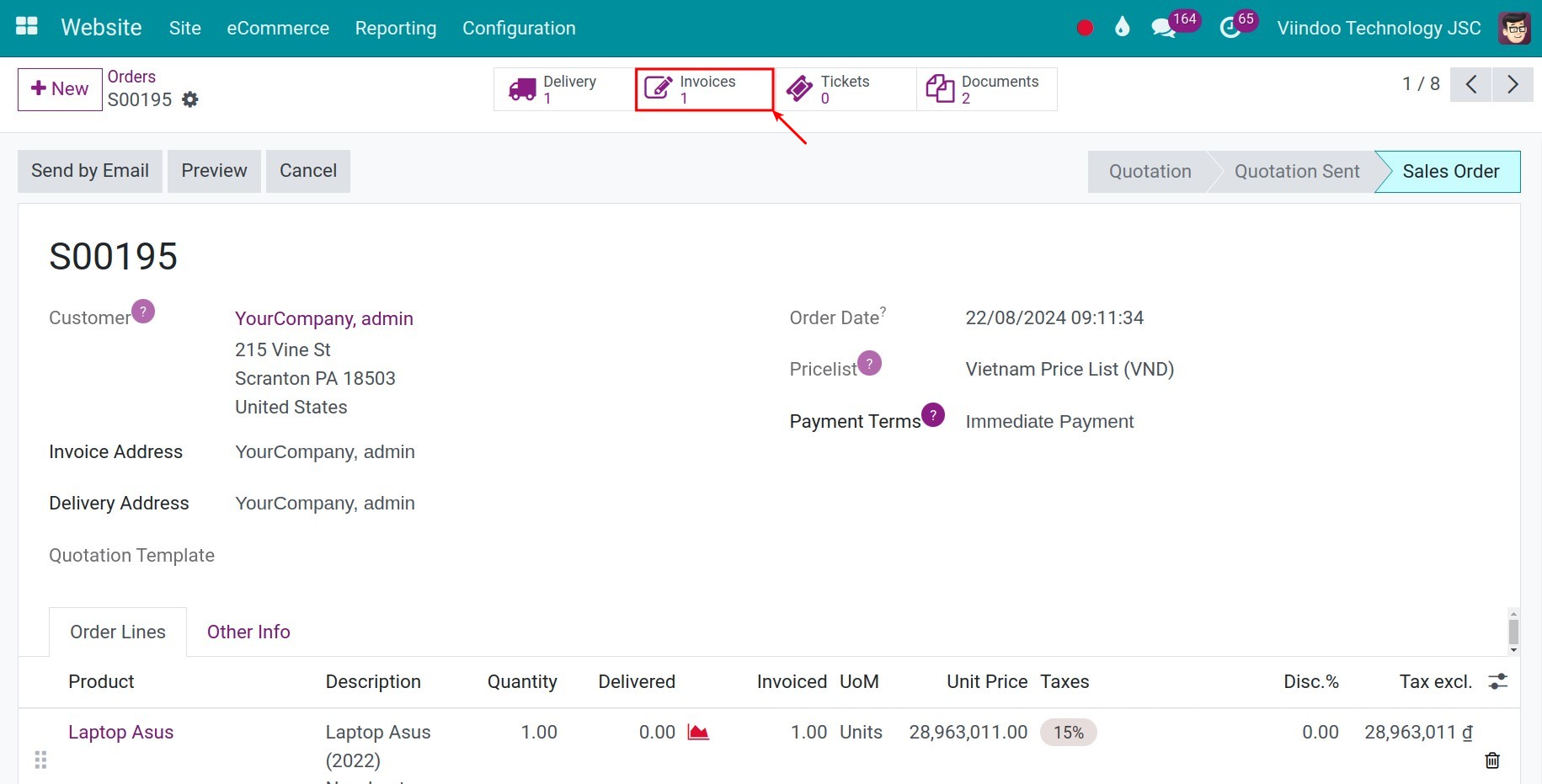Click the Delivery truck icon
The image size is (1542, 784).
point(522,88)
